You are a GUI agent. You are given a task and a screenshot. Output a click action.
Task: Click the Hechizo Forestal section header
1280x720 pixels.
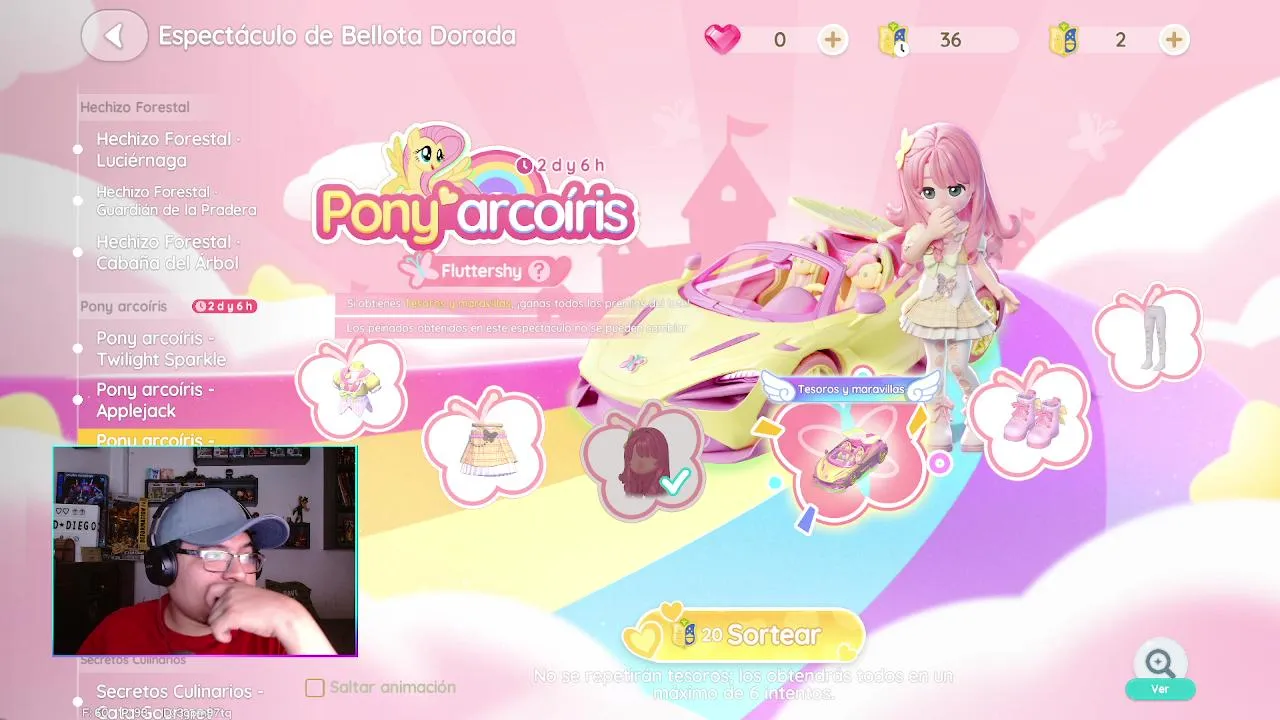[135, 107]
